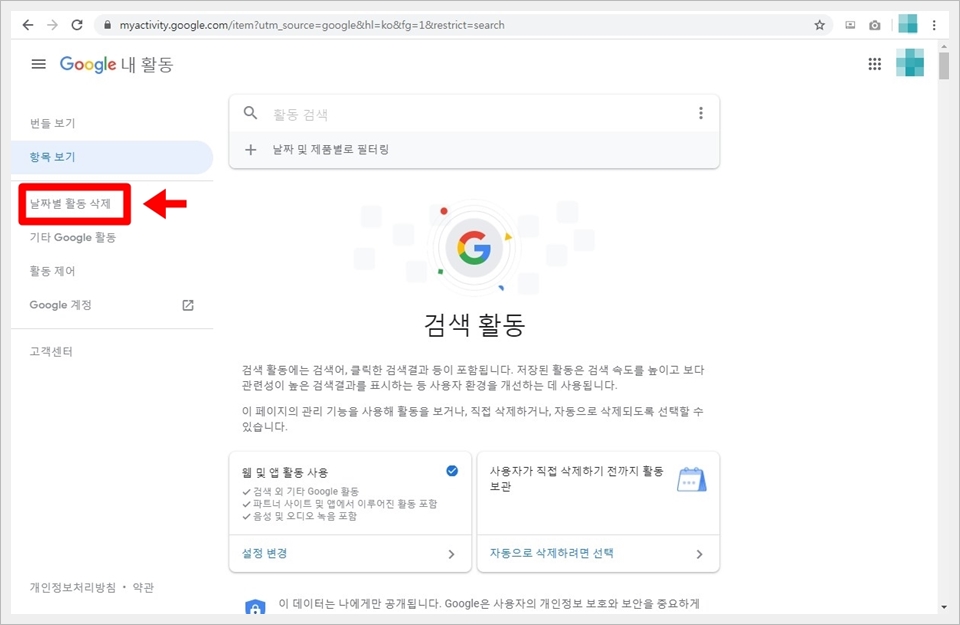
Task: Click 파트너 사이트 및 앱에서 이루어진 활동 포함
Action: [345, 504]
